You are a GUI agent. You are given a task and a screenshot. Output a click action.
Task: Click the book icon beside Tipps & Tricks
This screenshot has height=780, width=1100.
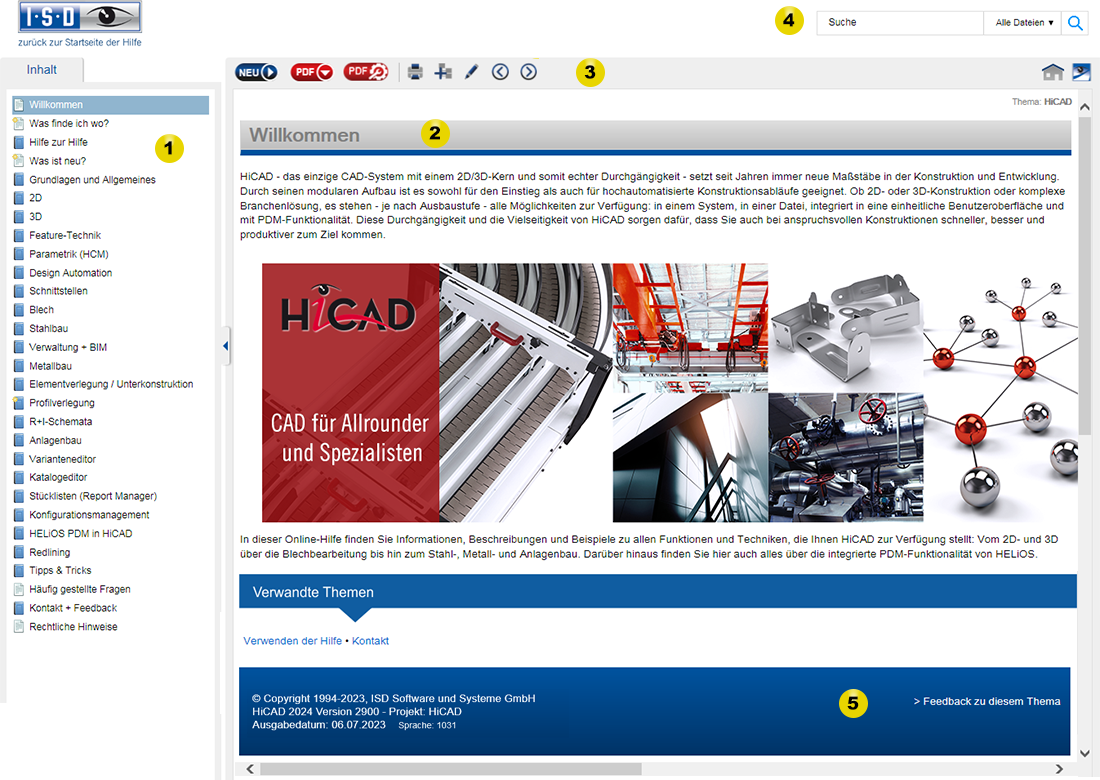pos(19,571)
